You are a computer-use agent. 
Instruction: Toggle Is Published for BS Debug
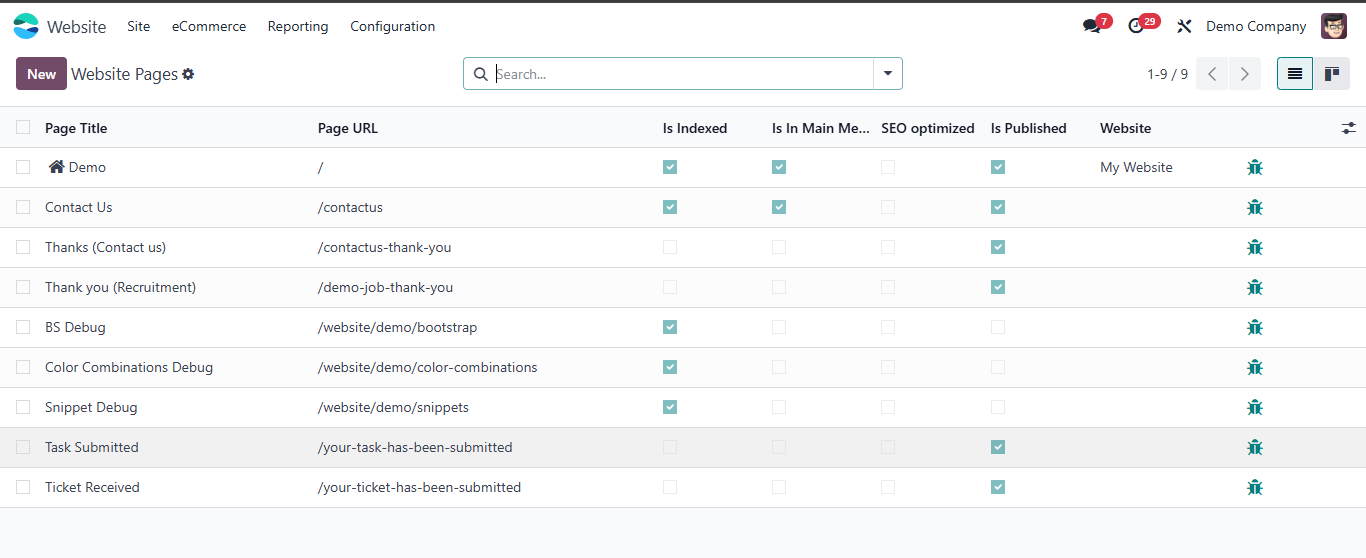(998, 327)
